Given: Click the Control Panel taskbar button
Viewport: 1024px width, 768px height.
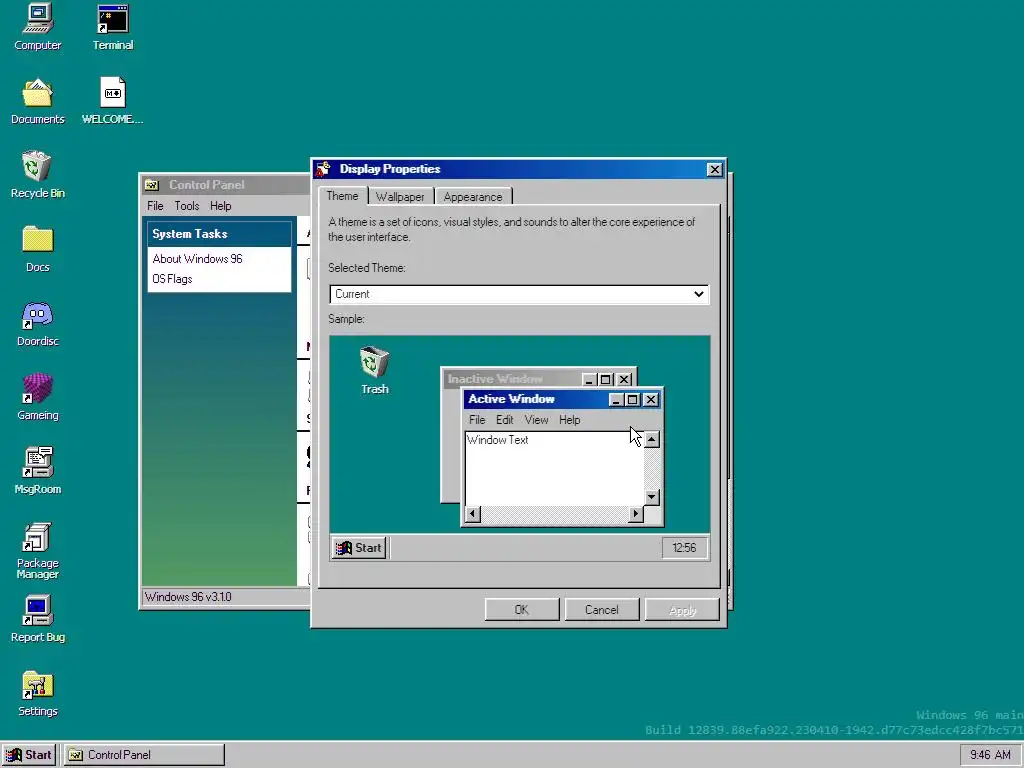Looking at the screenshot, I should [x=144, y=755].
